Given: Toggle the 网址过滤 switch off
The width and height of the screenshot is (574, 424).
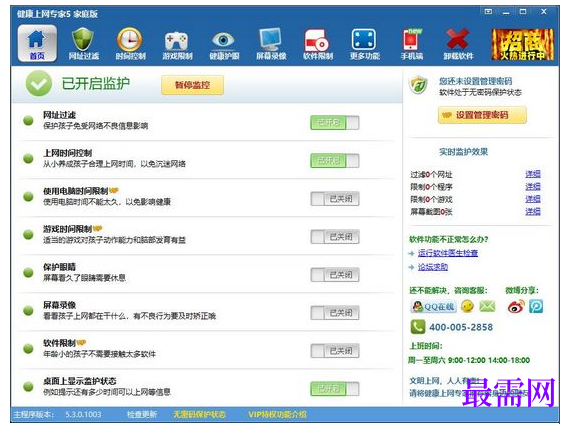Looking at the screenshot, I should 335,123.
